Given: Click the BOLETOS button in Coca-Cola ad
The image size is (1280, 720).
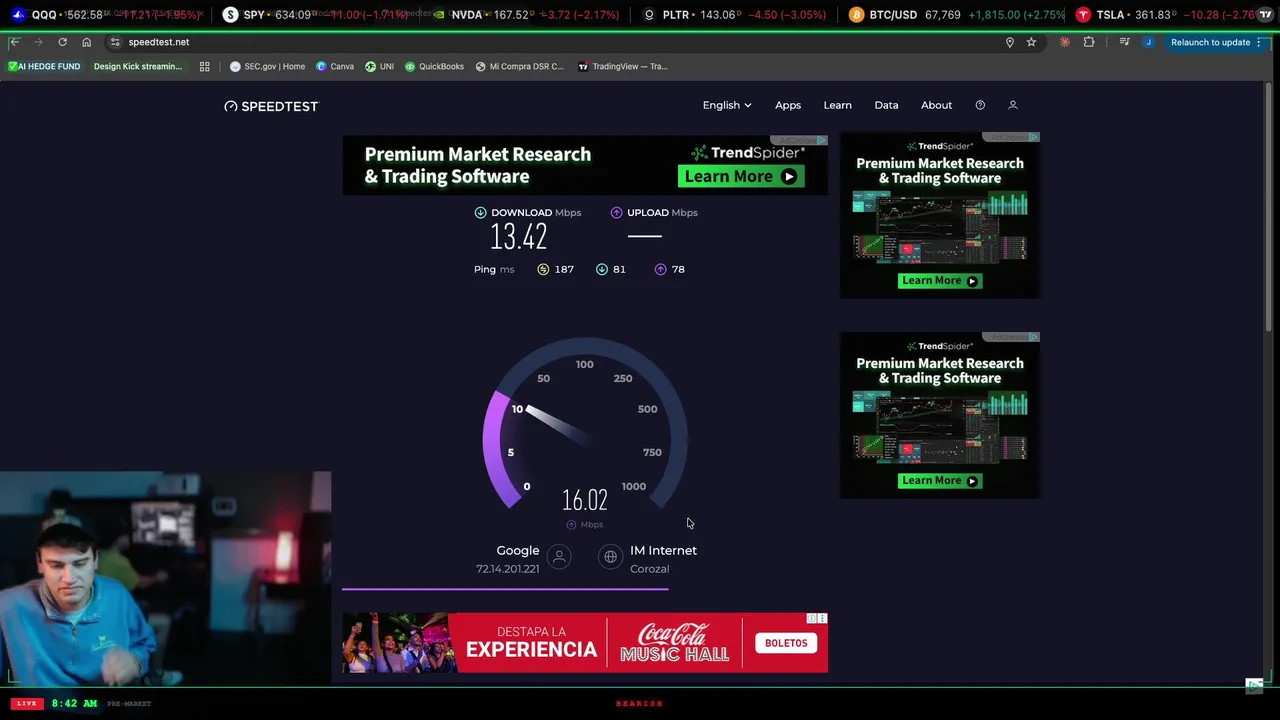Looking at the screenshot, I should point(786,643).
